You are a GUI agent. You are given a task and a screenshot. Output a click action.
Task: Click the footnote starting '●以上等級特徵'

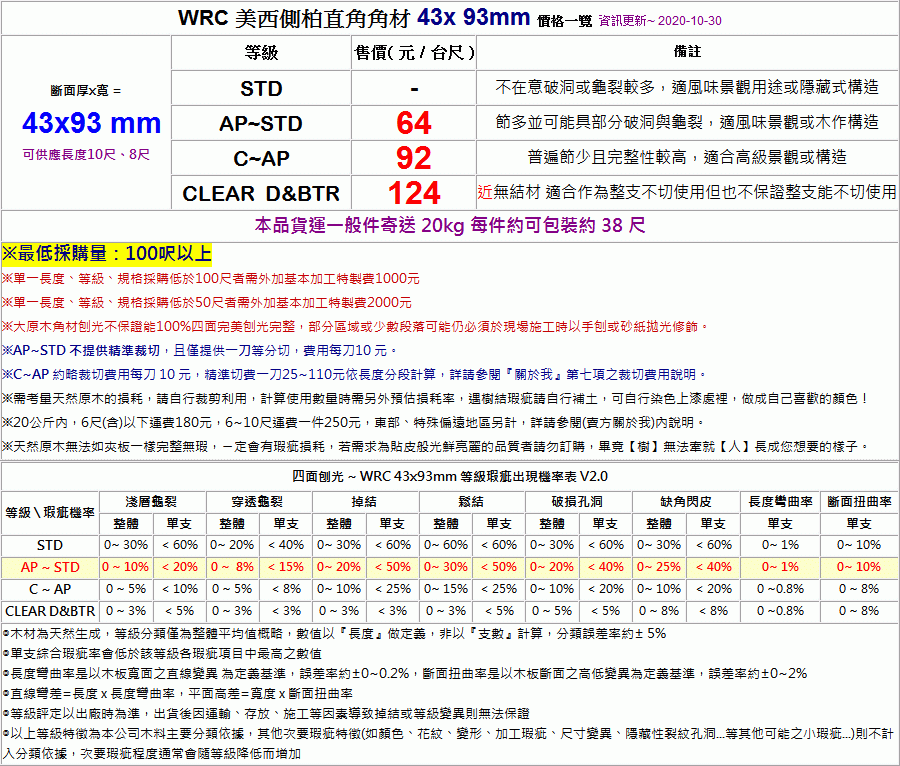coord(448,744)
